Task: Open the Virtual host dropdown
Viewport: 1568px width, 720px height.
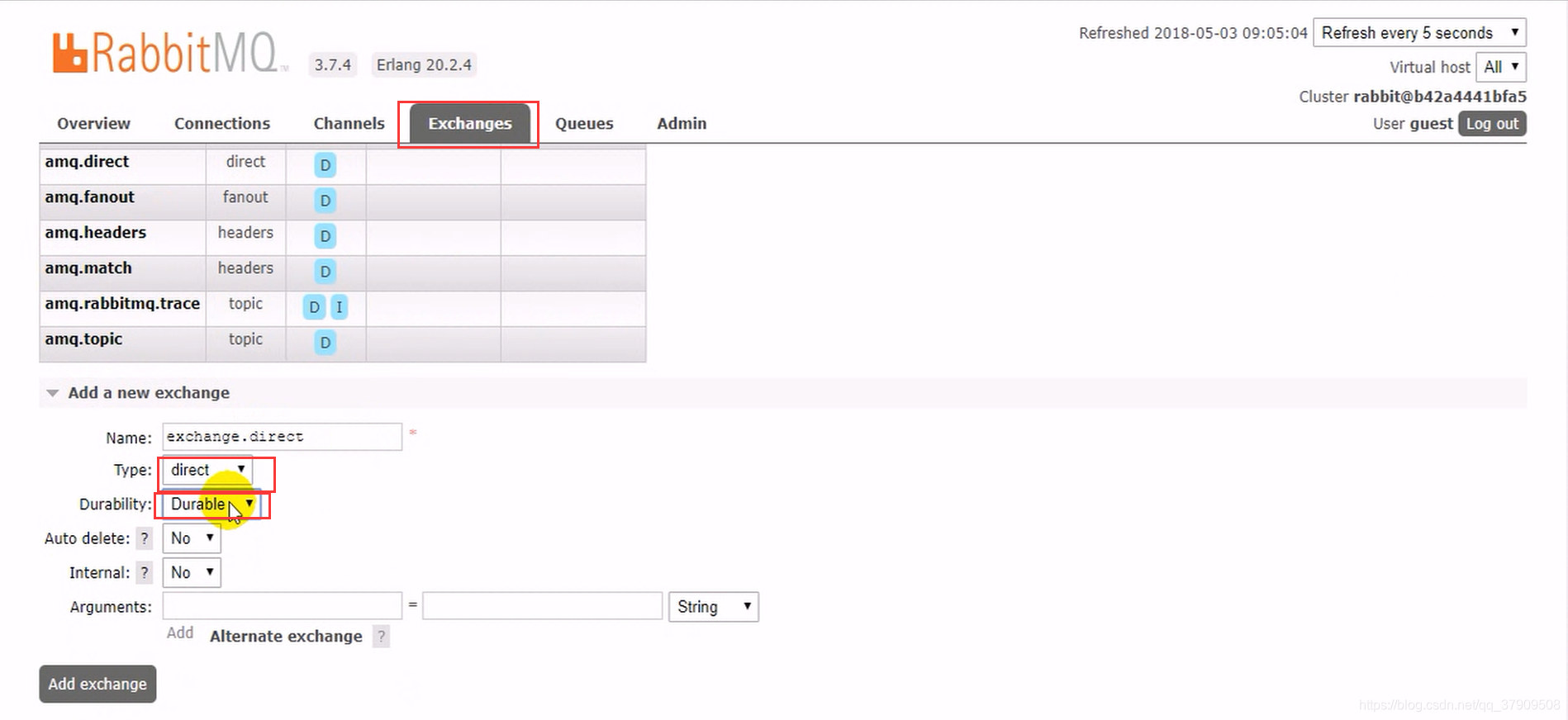Action: click(1501, 67)
